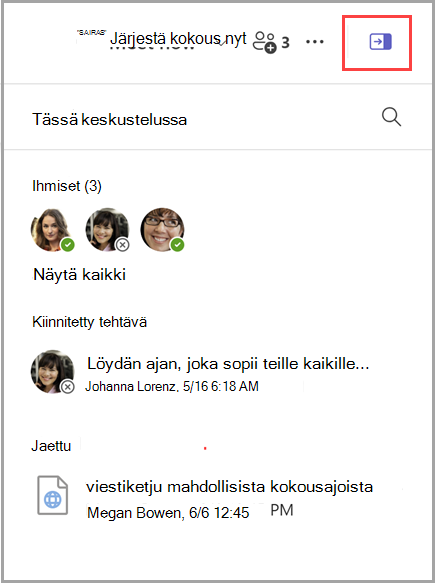This screenshot has height=583, width=435.
Task: Click Järjestä kokous nyt button
Action: (178, 39)
